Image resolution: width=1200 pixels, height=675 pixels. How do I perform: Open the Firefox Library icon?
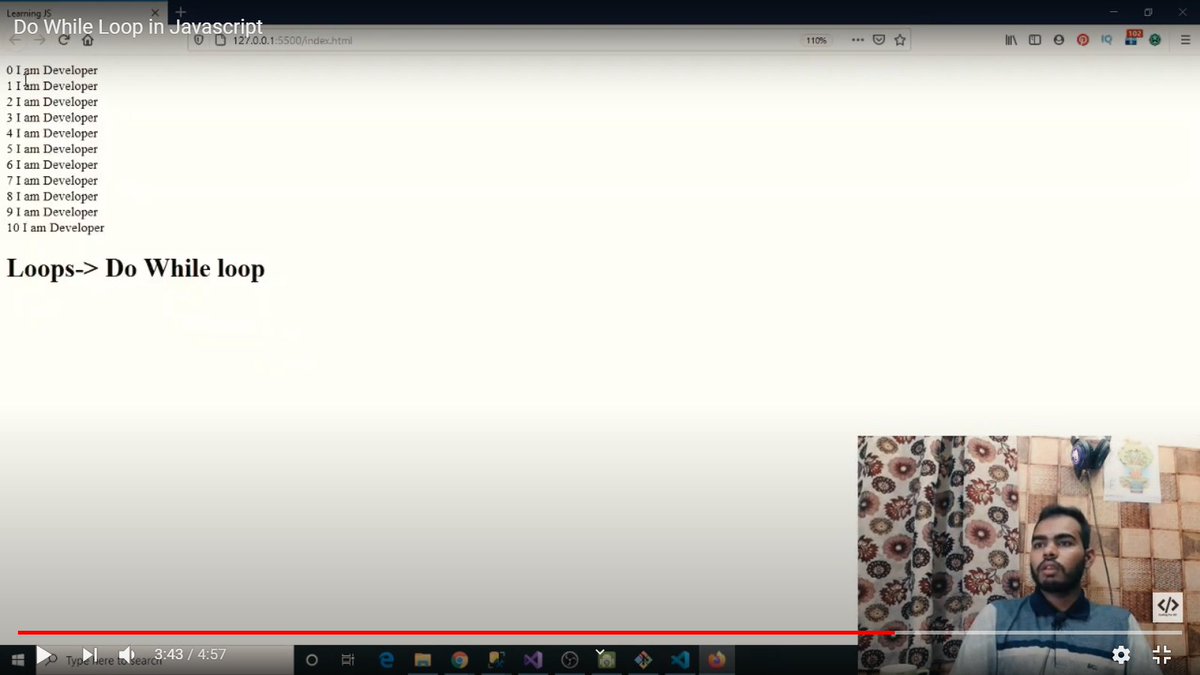pyautogui.click(x=1011, y=40)
